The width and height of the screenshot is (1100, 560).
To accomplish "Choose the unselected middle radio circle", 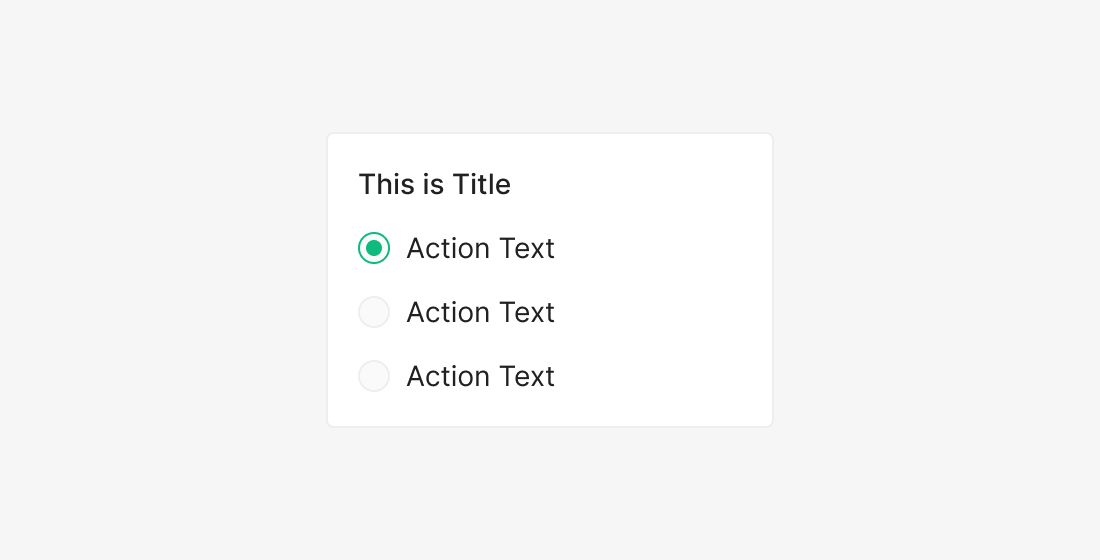I will (x=374, y=312).
